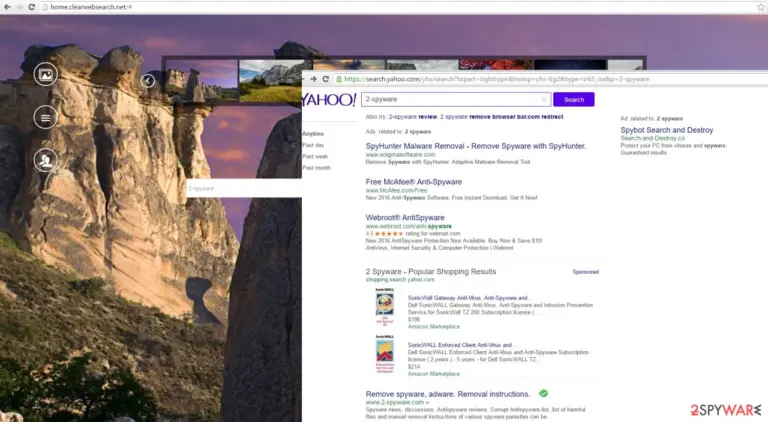768x422 pixels.
Task: Open Spybot Search and Destroy ad
Action: click(667, 130)
